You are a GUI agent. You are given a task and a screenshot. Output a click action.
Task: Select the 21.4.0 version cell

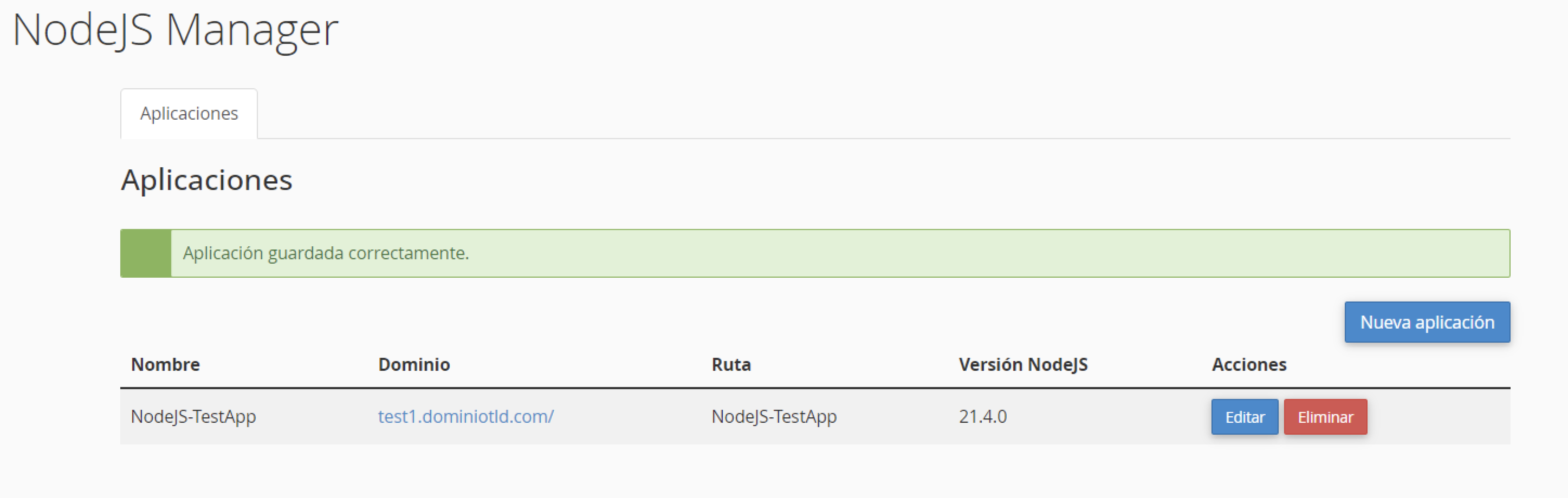coord(982,416)
